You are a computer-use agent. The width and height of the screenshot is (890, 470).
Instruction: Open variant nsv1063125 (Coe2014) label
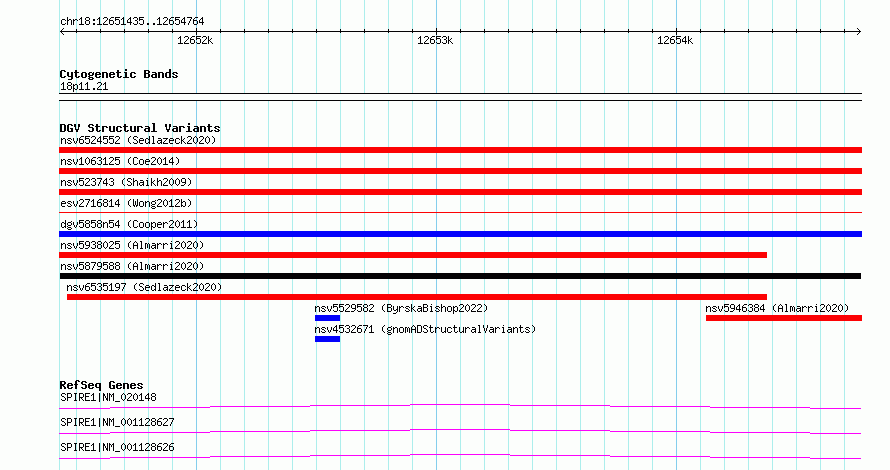coord(120,161)
